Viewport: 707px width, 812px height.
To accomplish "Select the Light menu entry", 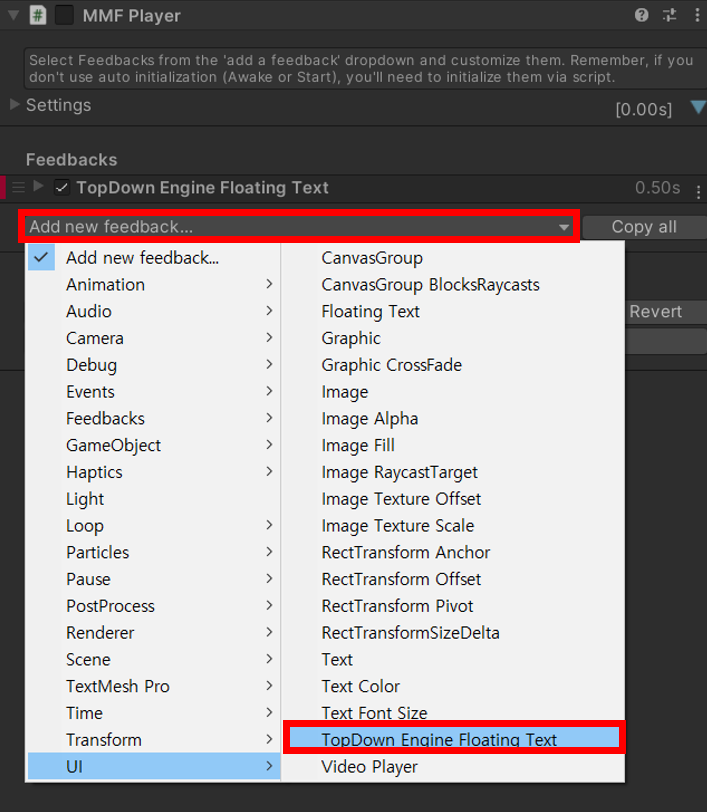I will coord(154,499).
